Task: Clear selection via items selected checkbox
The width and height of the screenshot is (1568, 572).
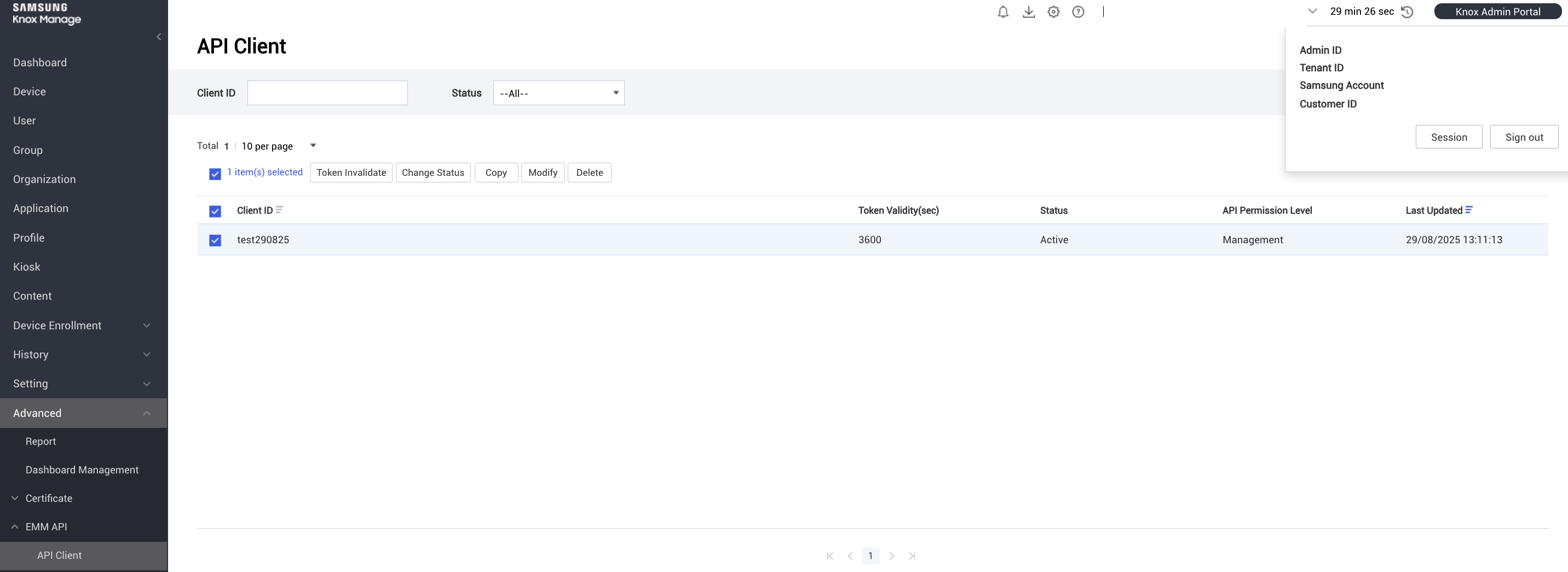Action: coord(215,174)
